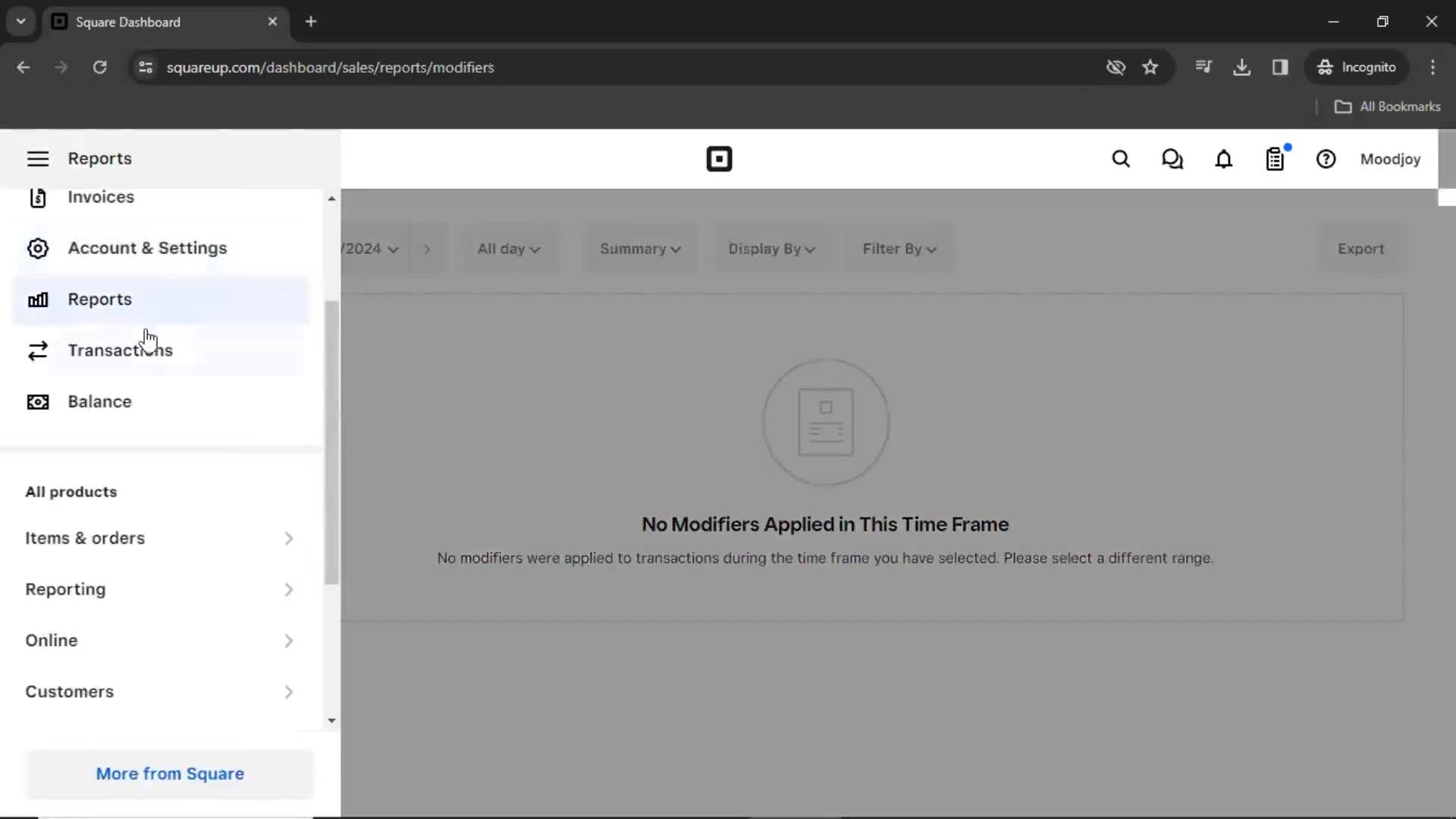The image size is (1456, 819).
Task: Click the Square logo icon in header
Action: click(x=720, y=158)
